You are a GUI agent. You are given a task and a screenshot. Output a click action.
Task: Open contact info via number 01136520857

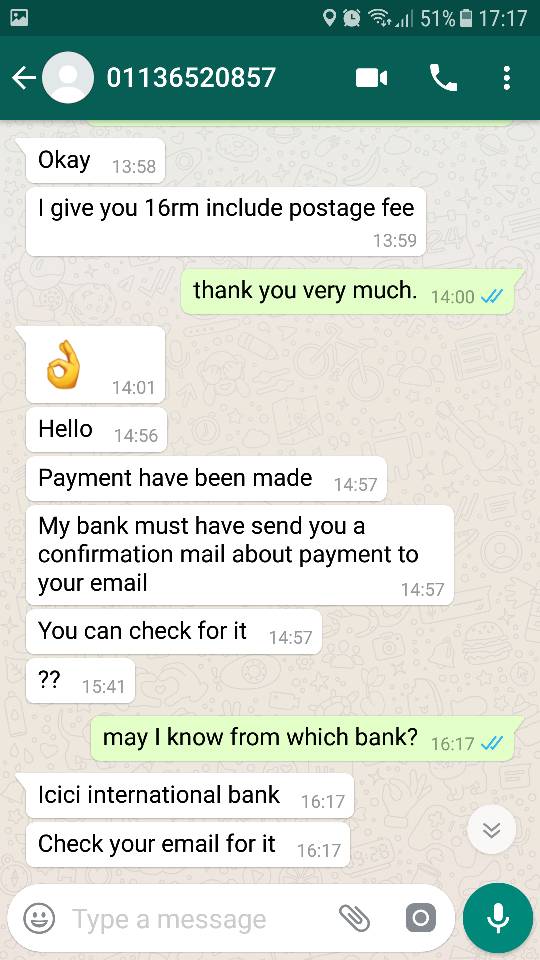click(191, 78)
